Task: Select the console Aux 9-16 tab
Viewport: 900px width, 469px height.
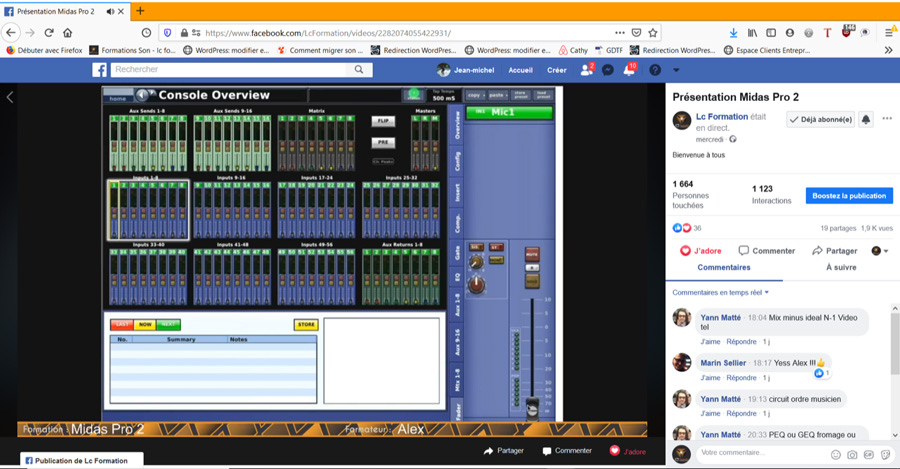Action: tap(457, 343)
